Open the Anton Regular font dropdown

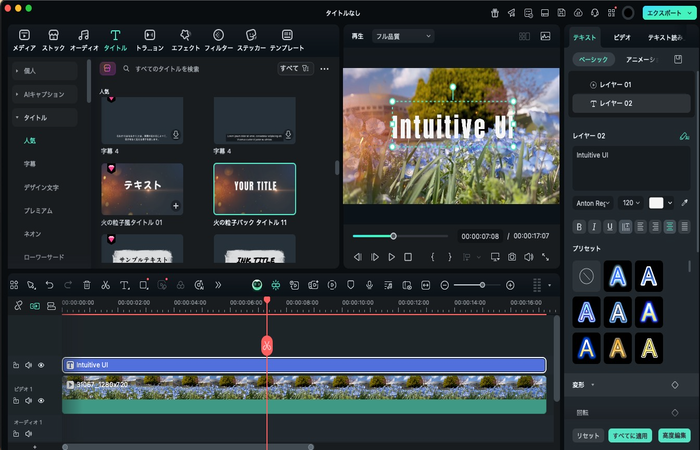pos(594,203)
